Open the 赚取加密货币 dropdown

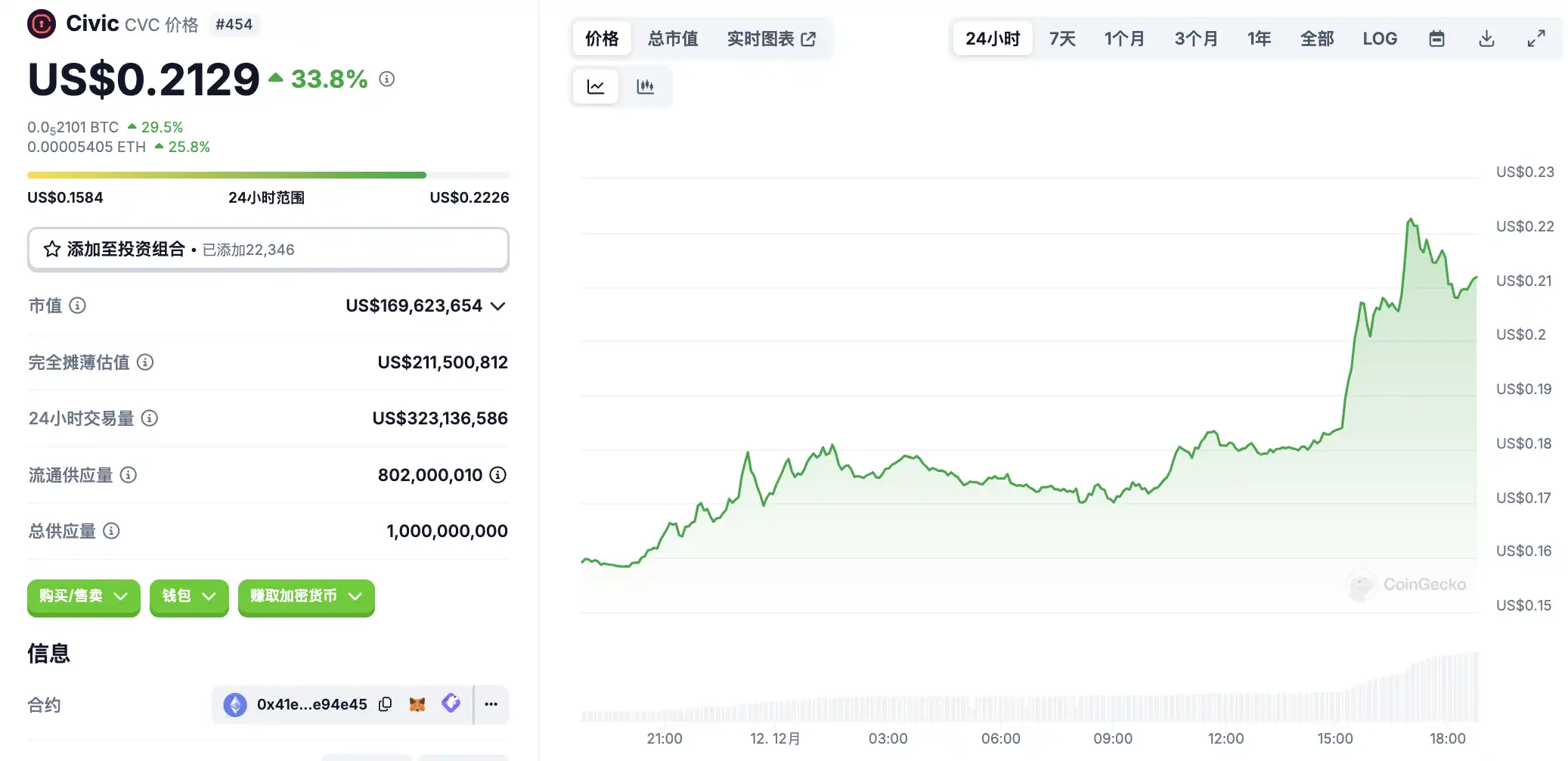[306, 597]
